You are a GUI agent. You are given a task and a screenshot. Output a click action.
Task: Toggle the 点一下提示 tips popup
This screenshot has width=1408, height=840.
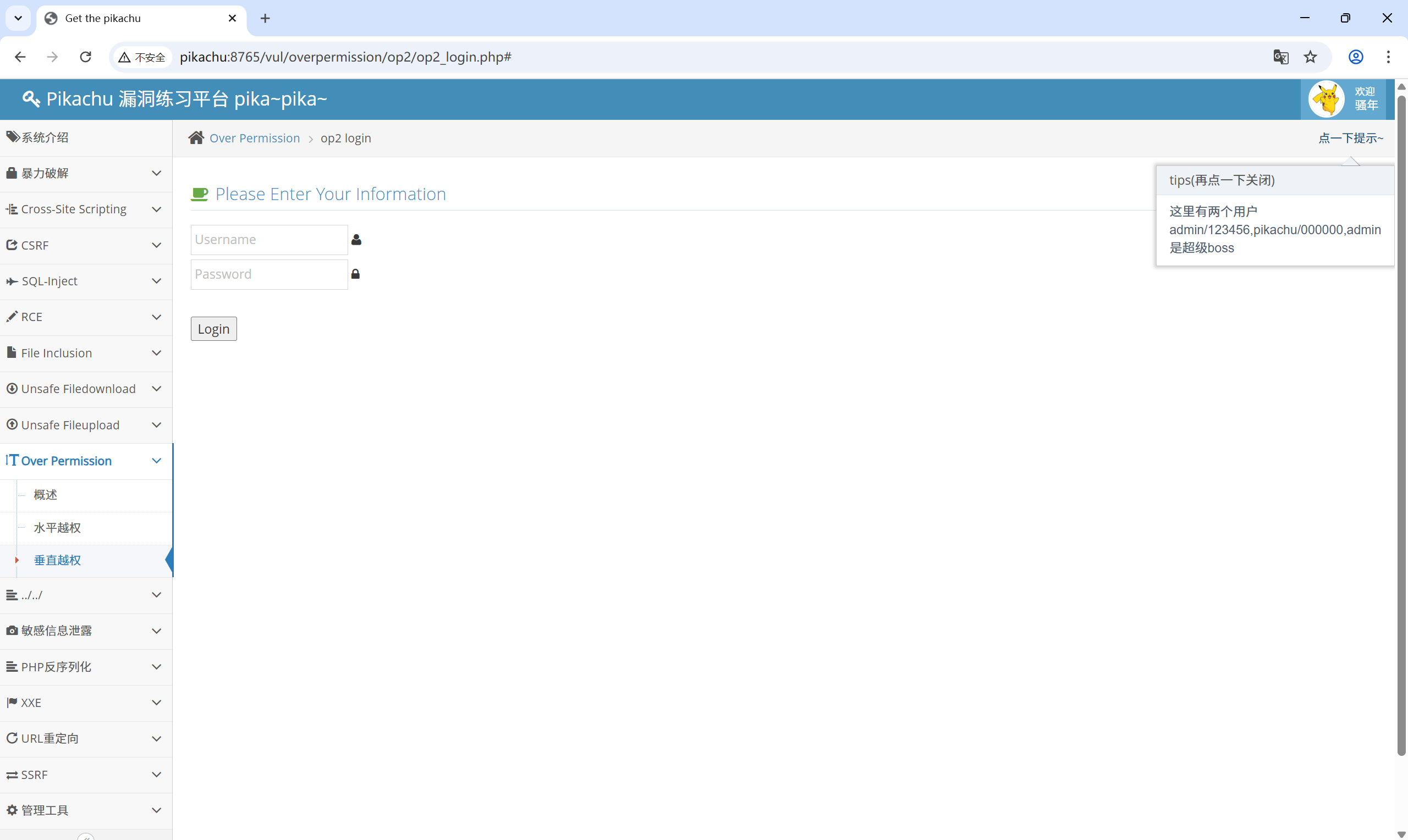tap(1350, 138)
